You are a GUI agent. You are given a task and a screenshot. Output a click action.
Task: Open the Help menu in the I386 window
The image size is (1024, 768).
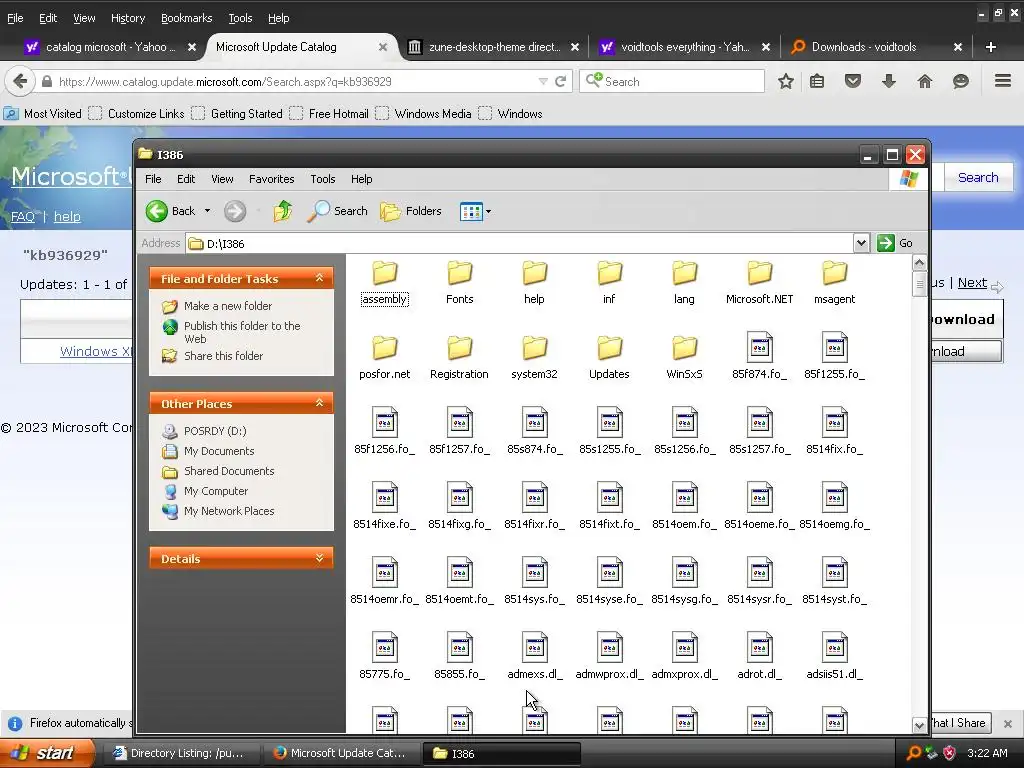(361, 179)
